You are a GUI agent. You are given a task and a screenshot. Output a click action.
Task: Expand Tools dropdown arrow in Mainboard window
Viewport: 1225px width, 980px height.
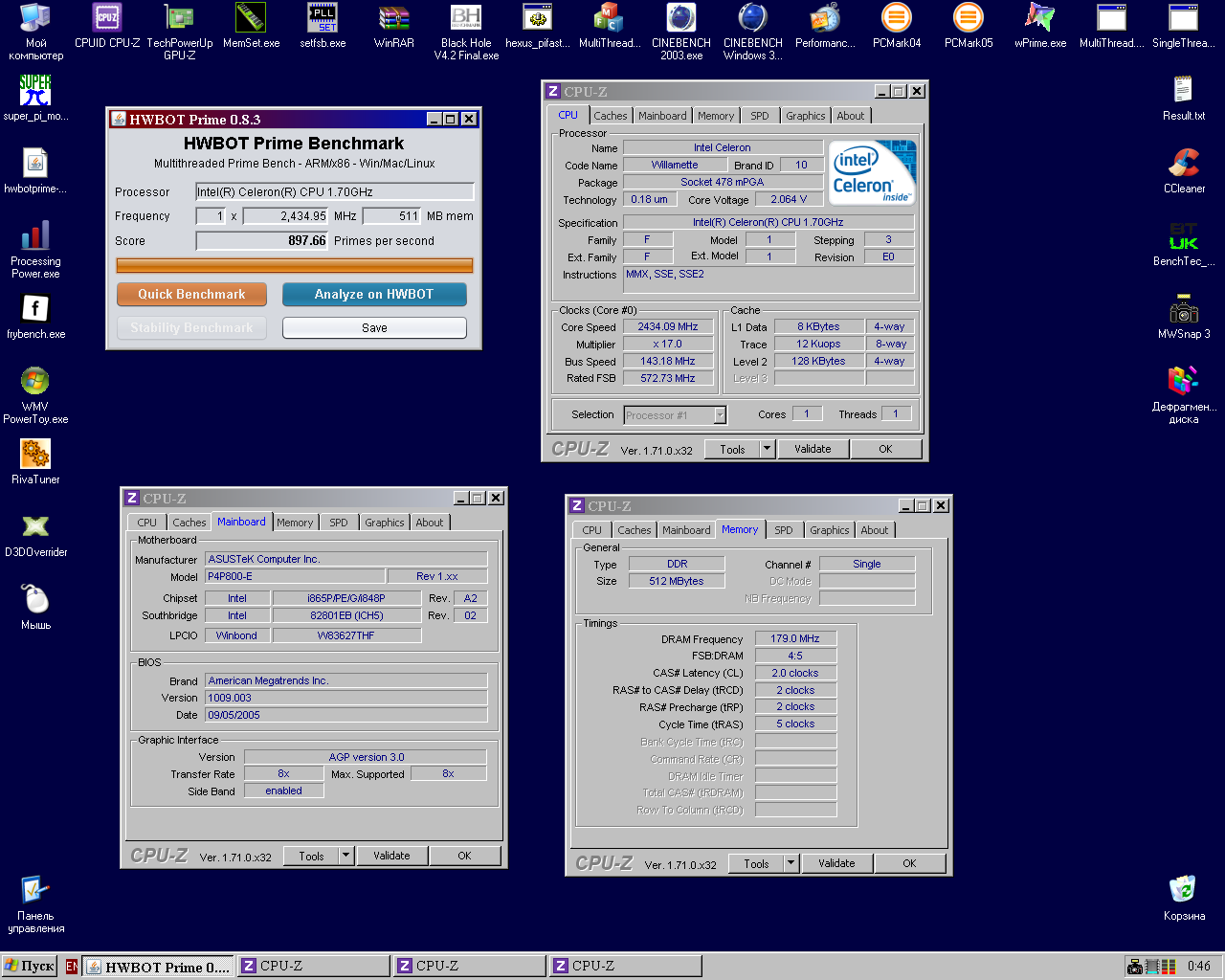point(346,856)
